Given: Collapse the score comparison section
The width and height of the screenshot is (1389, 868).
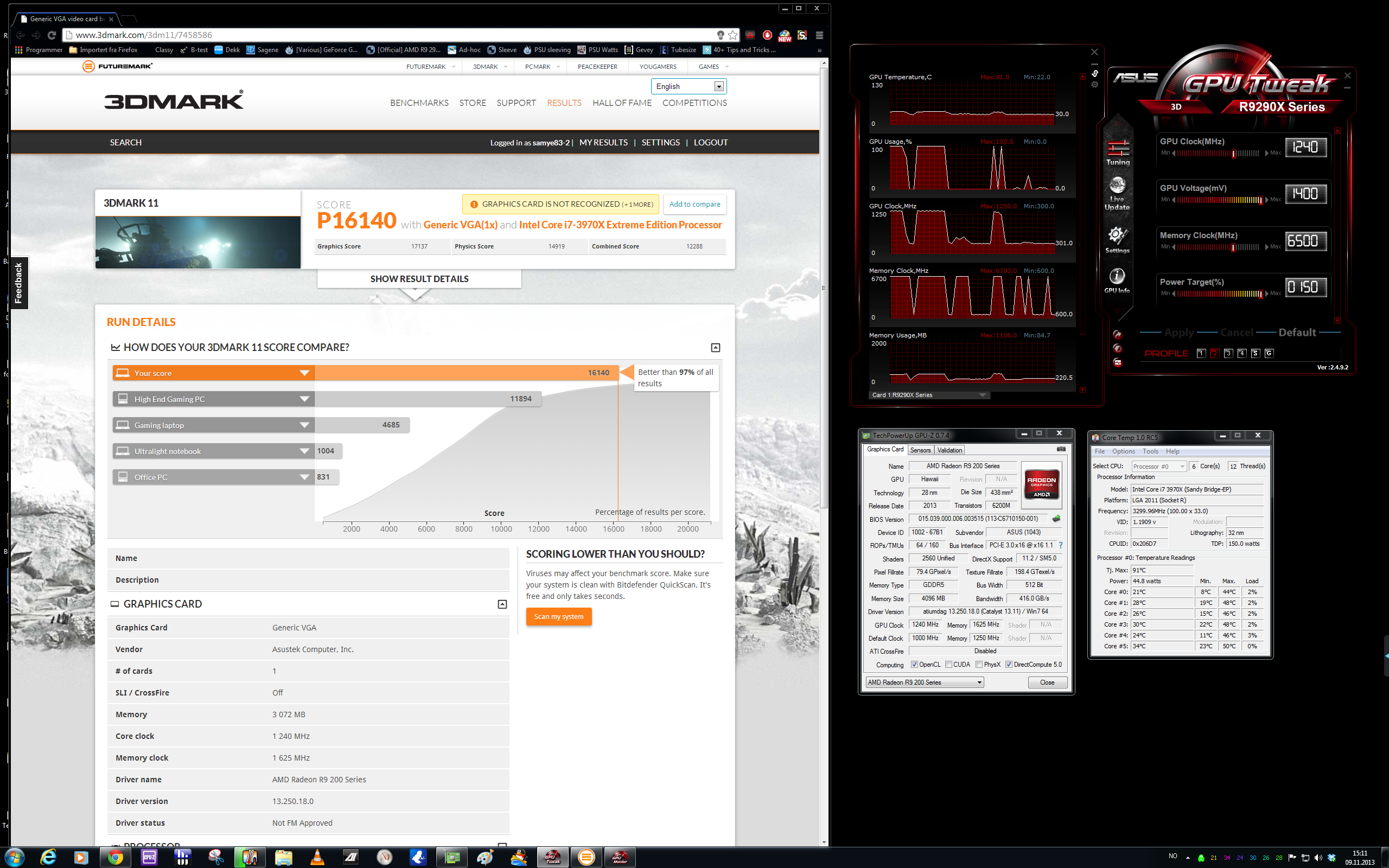Looking at the screenshot, I should pyautogui.click(x=715, y=347).
